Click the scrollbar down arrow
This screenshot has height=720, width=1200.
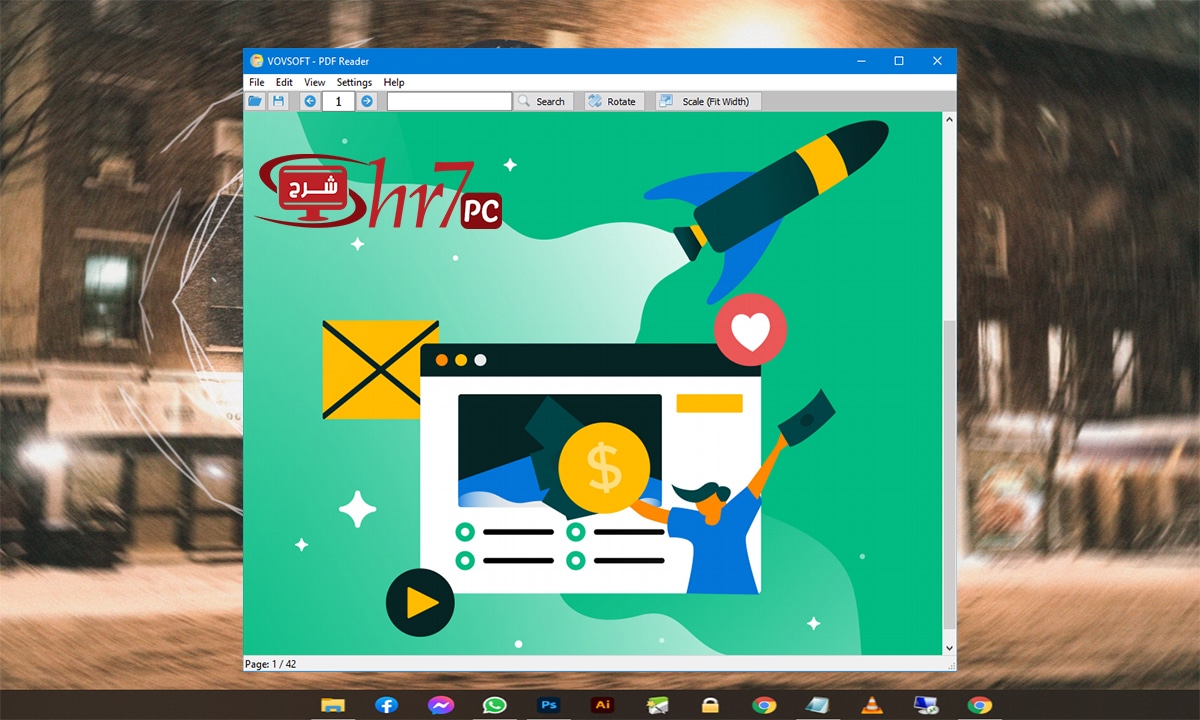948,647
